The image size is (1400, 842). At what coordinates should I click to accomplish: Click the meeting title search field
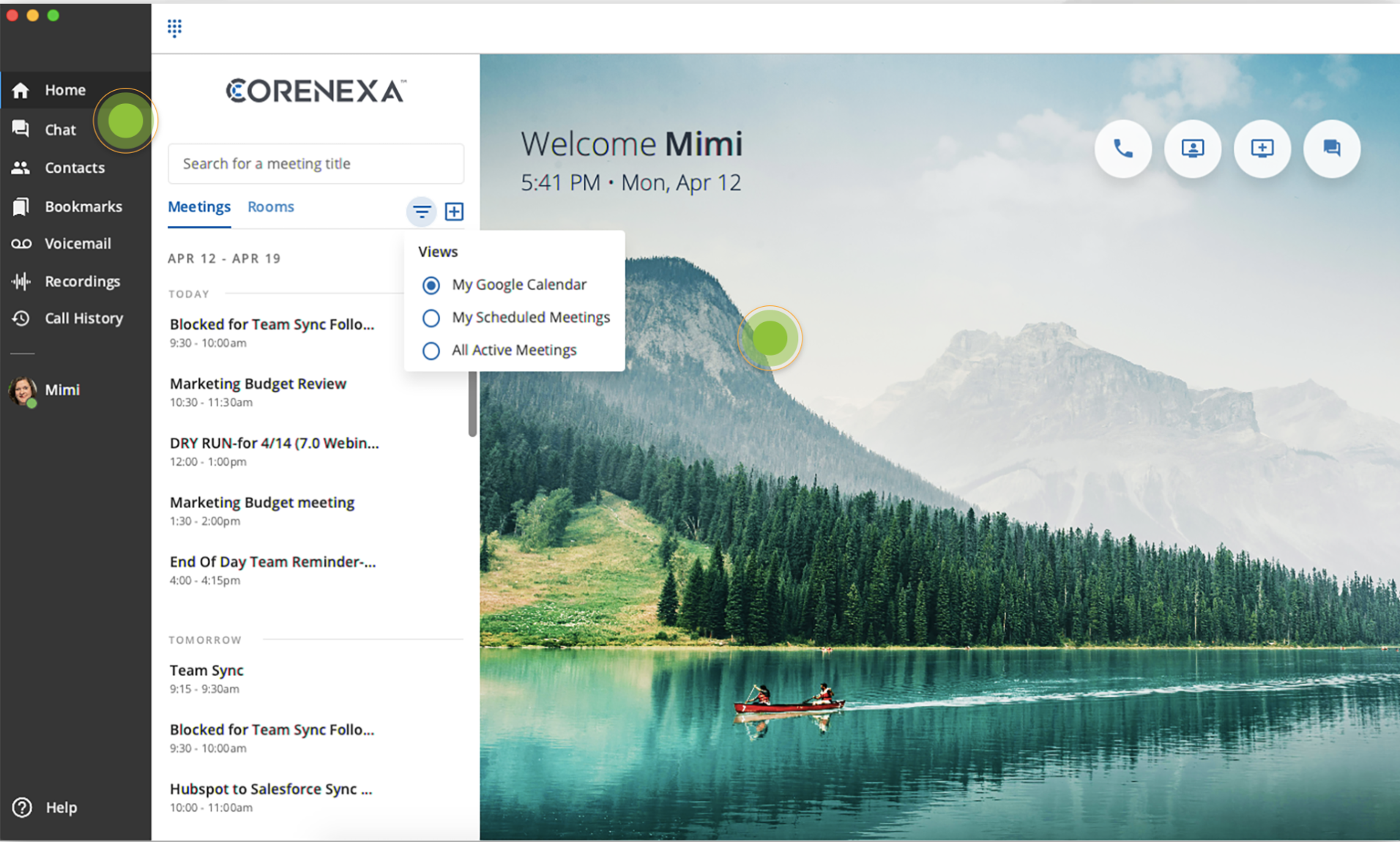pos(316,164)
